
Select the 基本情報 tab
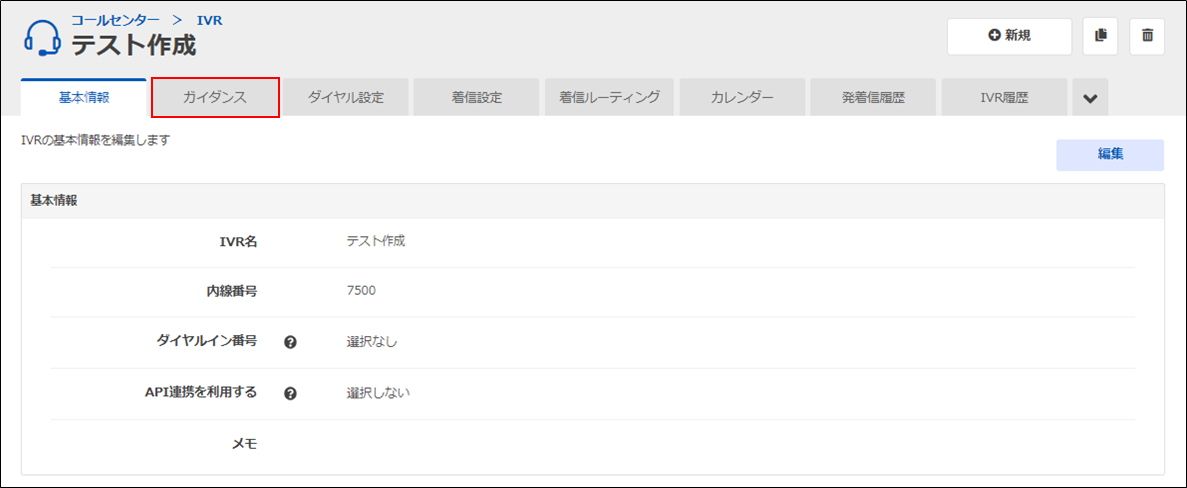pyautogui.click(x=84, y=98)
